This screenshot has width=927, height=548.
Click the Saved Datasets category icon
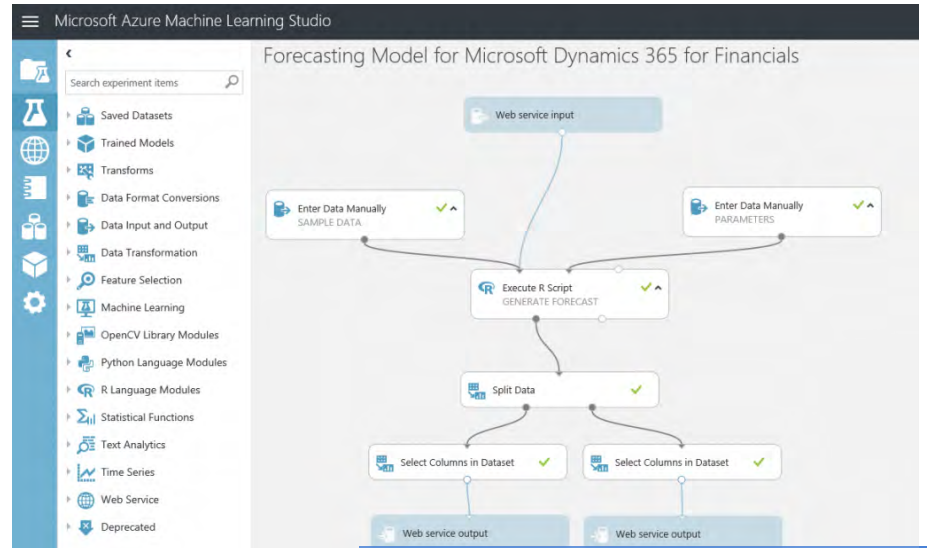click(86, 116)
